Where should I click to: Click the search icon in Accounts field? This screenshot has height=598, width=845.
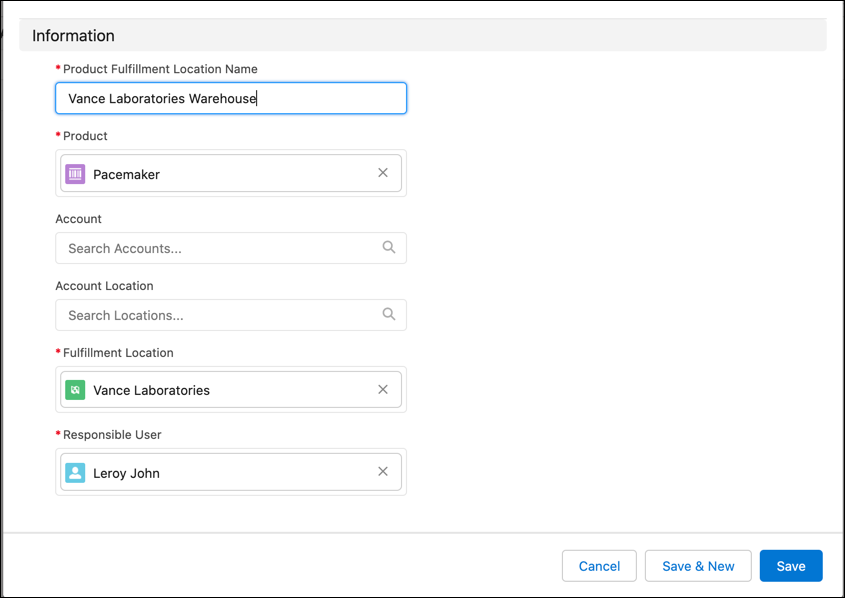(389, 248)
